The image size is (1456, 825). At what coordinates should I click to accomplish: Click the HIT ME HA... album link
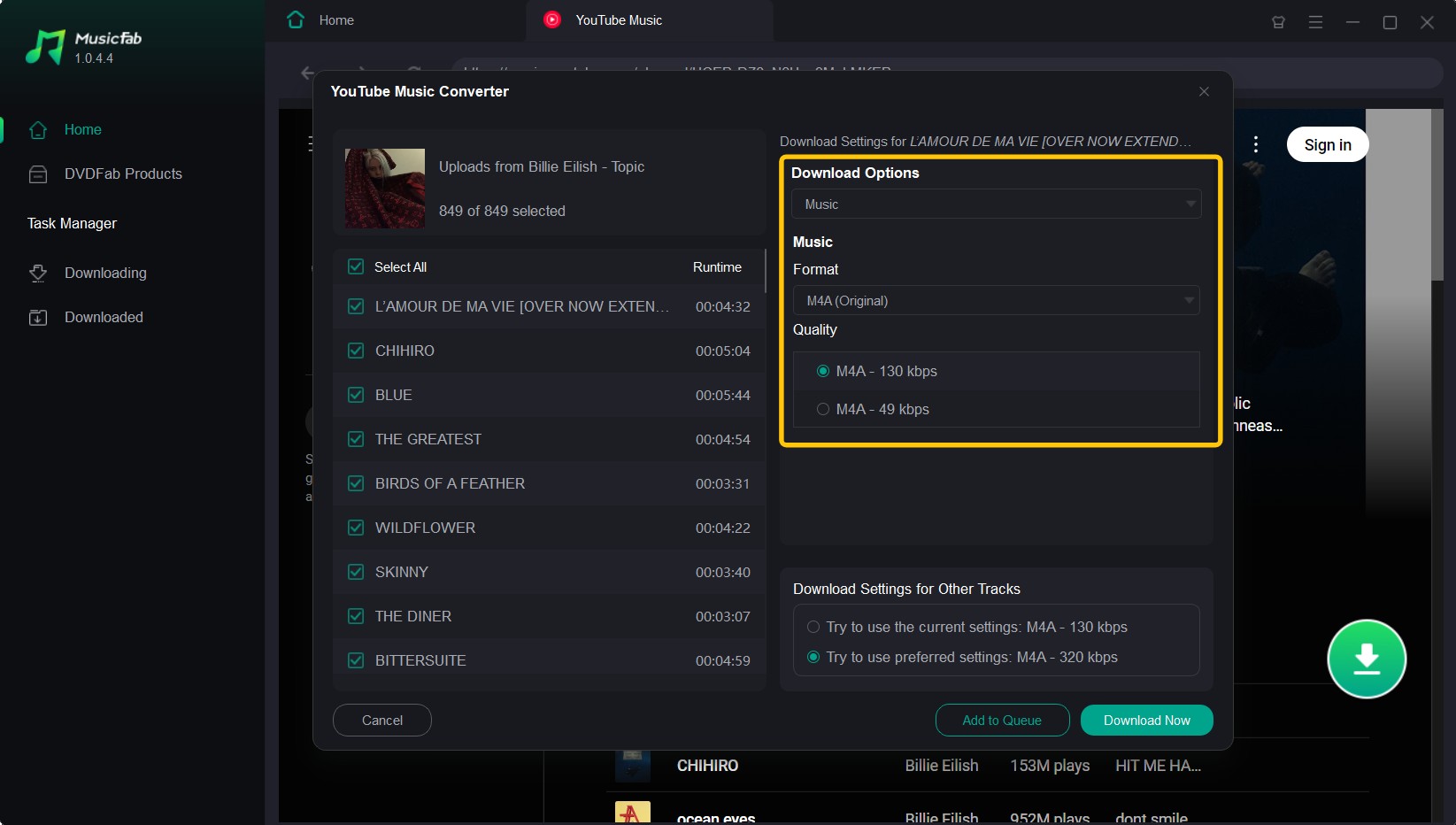pos(1158,766)
